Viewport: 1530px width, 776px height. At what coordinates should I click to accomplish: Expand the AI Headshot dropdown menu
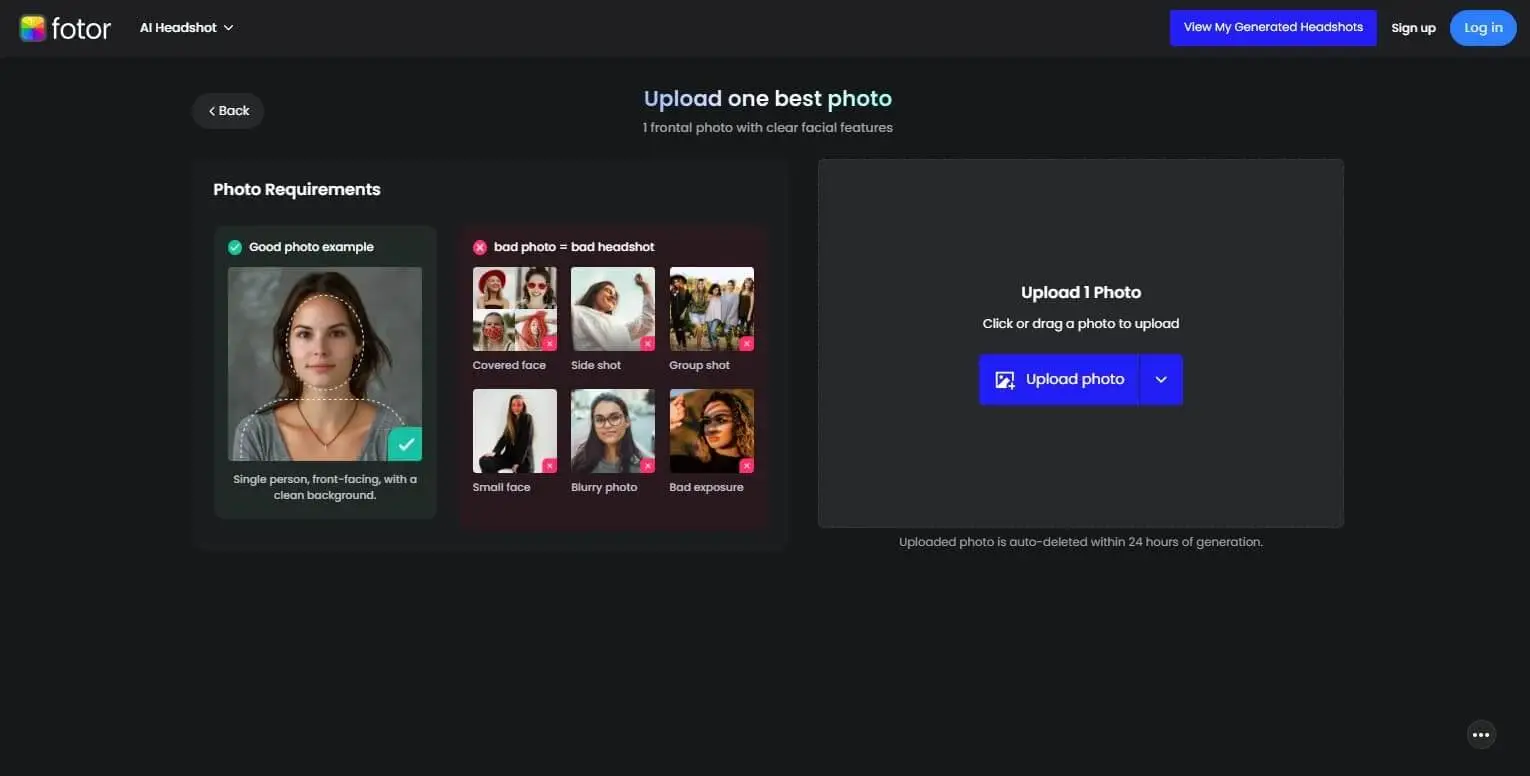(x=187, y=28)
